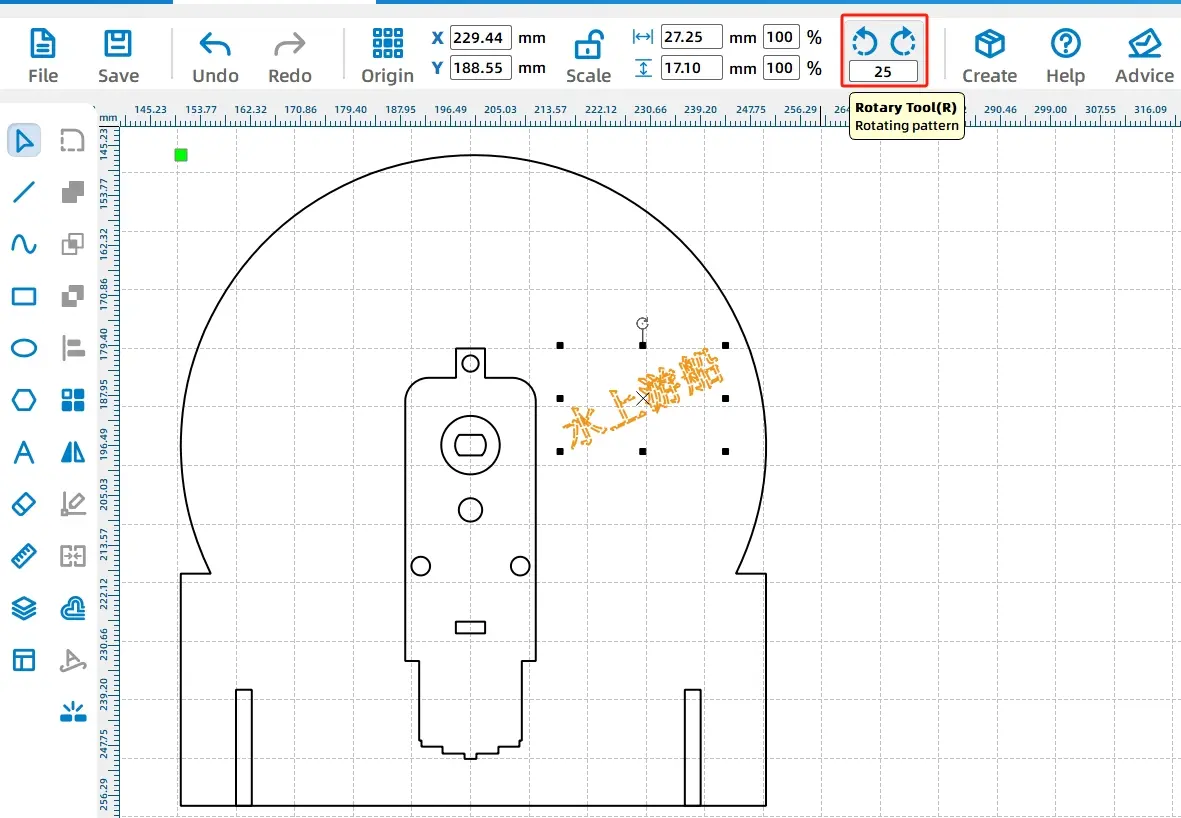This screenshot has height=818, width=1181.
Task: Select the Rectangle tool
Action: pyautogui.click(x=24, y=296)
